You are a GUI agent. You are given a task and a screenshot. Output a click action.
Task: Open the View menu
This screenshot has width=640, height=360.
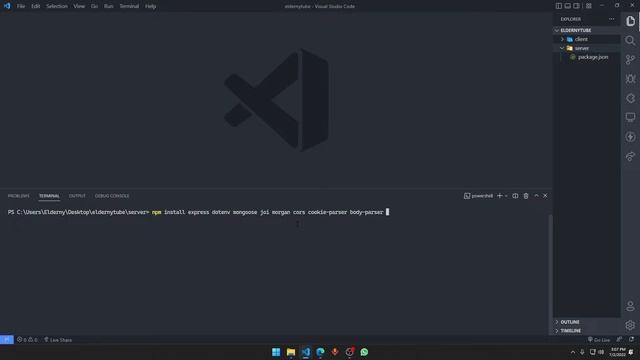[79, 6]
